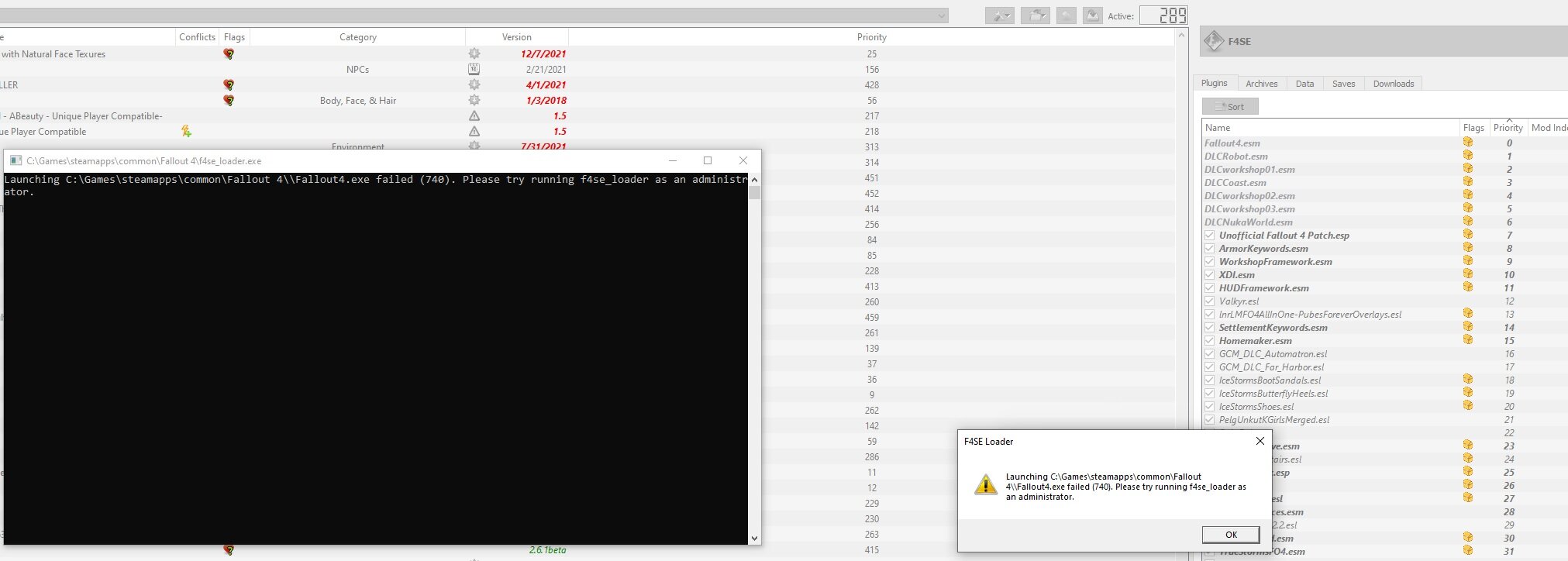Screen dimensions: 1568x561
Task: Open the Saves tab
Action: (x=1343, y=84)
